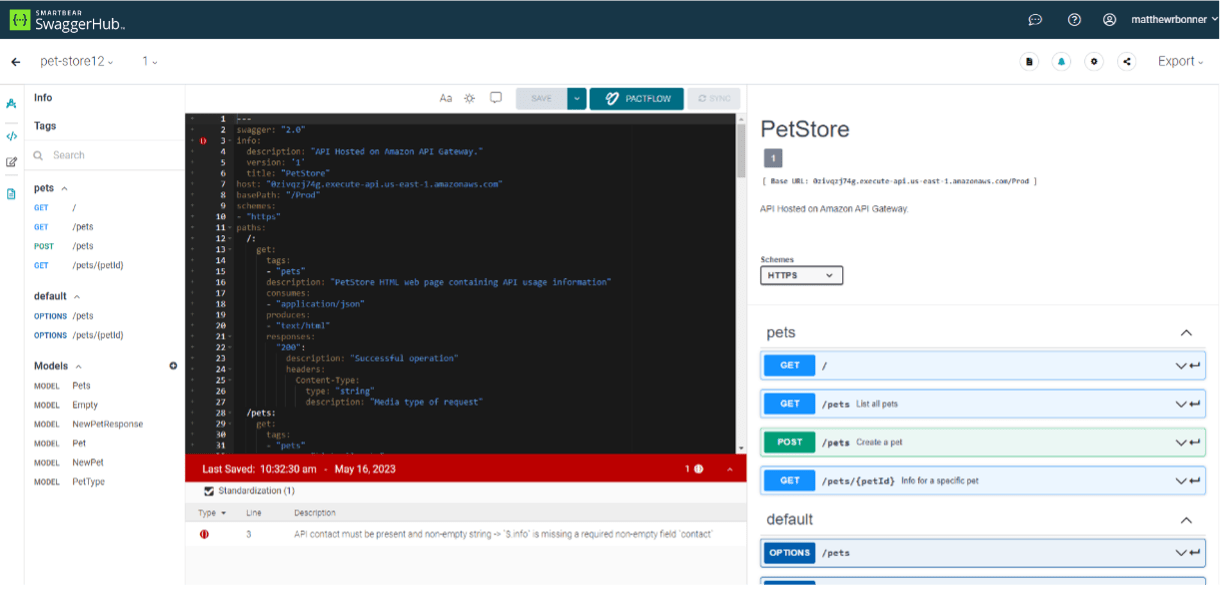
Task: Click the search magnifier icon in sidebar
Action: click(x=39, y=155)
